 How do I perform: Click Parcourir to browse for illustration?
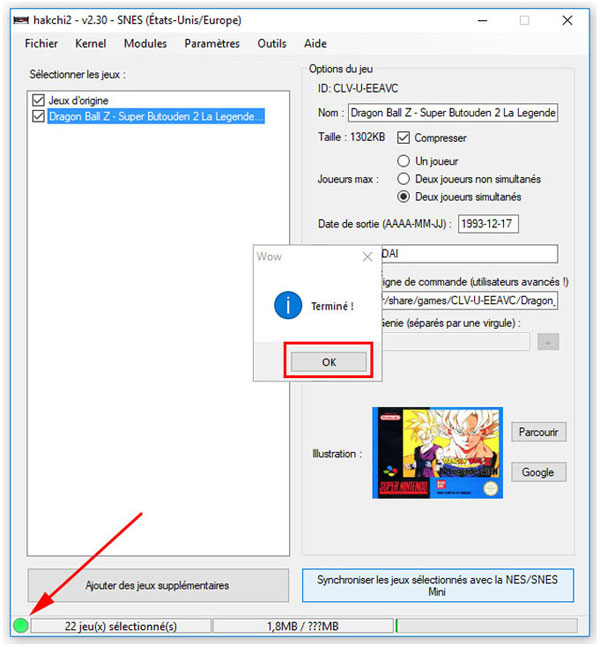[540, 433]
